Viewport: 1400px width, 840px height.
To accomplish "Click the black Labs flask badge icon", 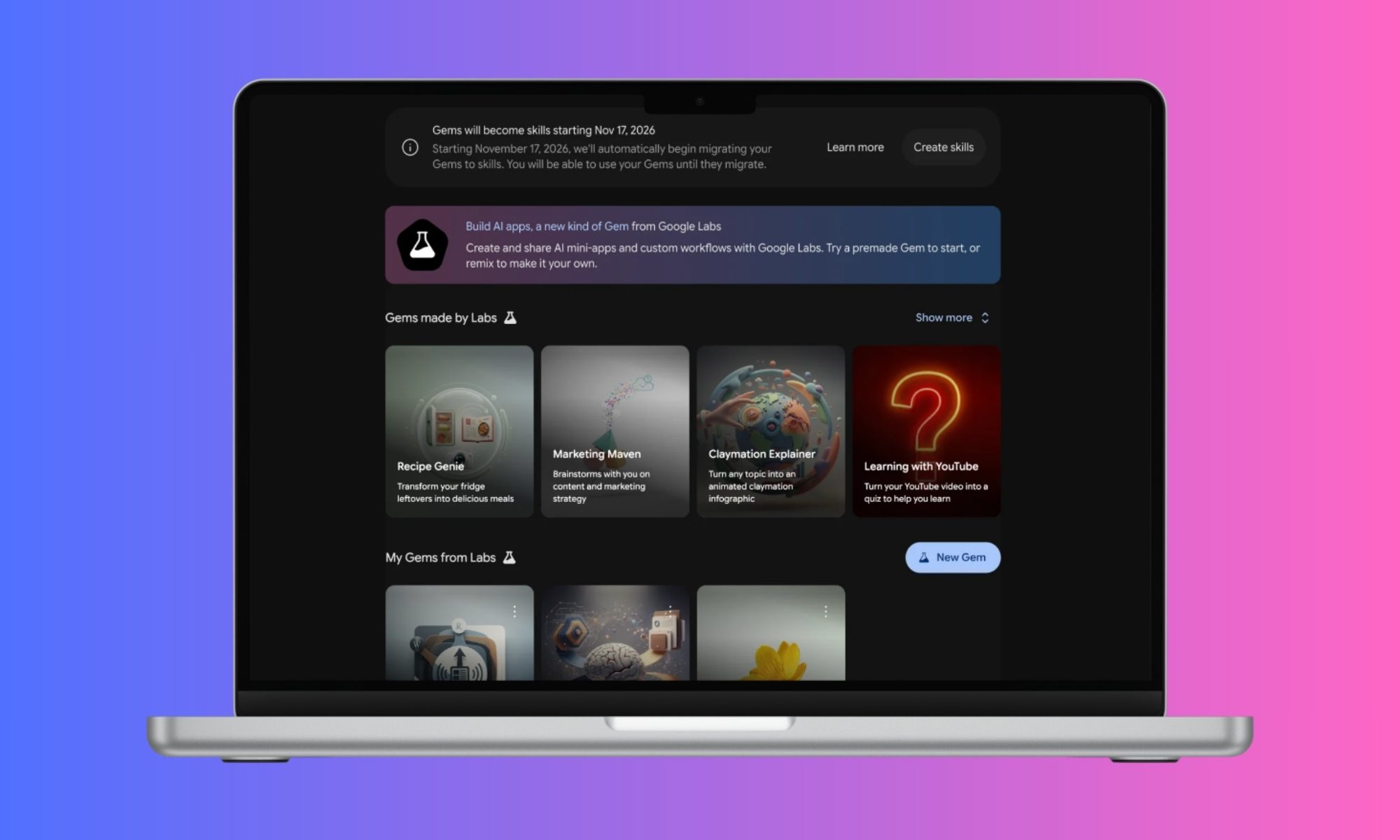I will (422, 245).
